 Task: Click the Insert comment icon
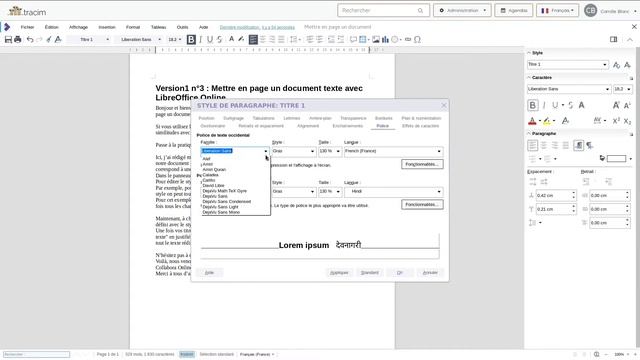click(x=353, y=40)
